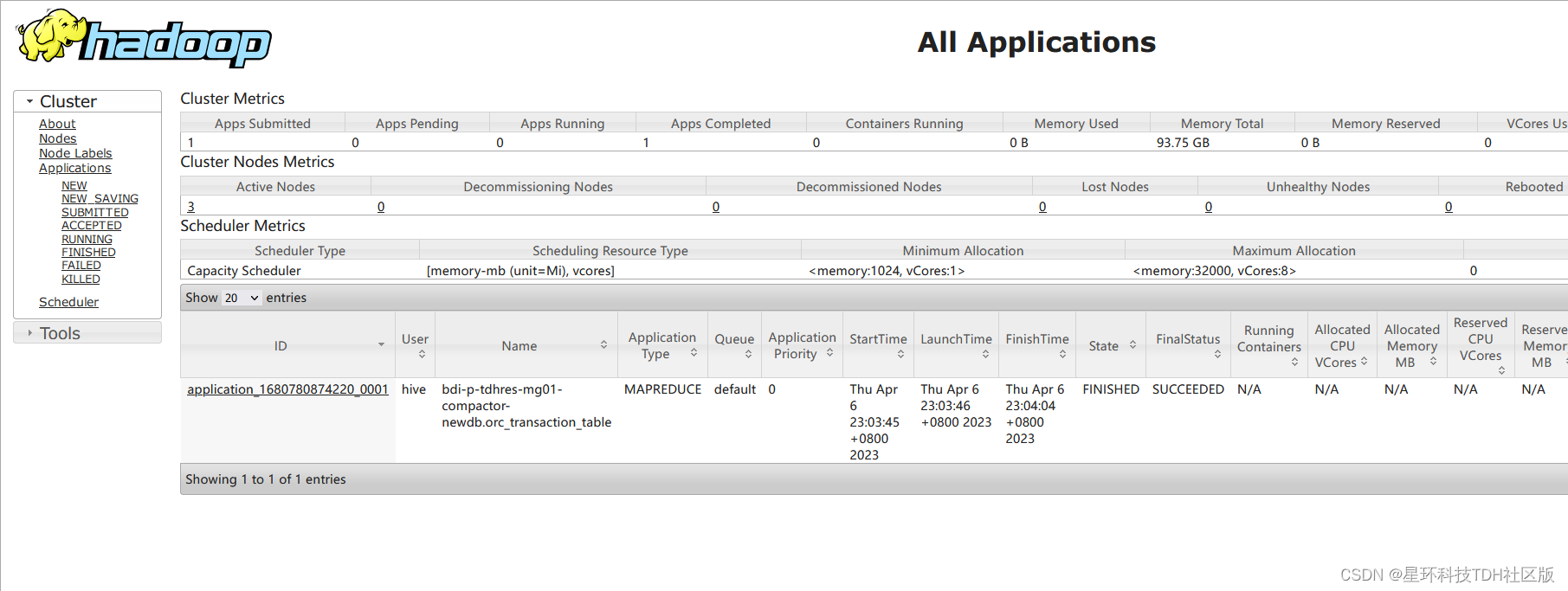Sort by Application Priority column arrows
The image size is (1568, 591).
click(x=829, y=352)
